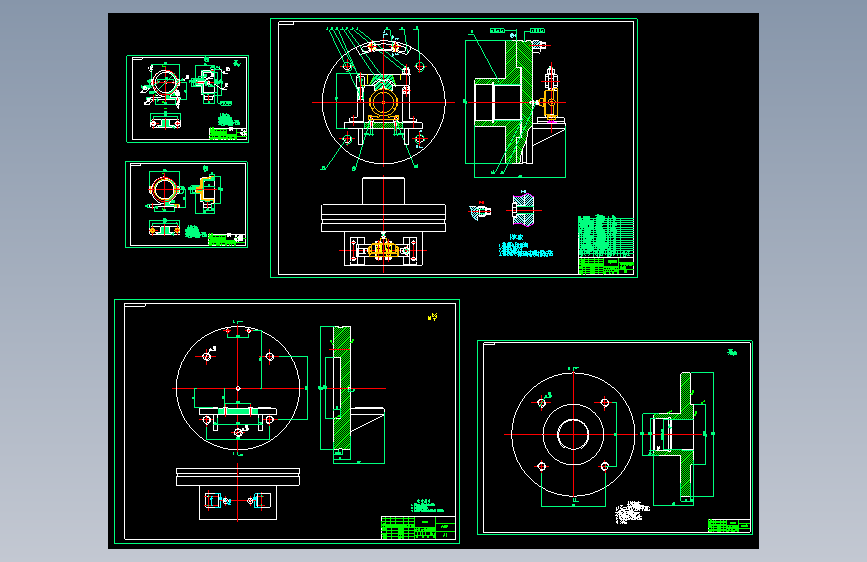Select the cyan technical notes text block
867x562 pixels.
pyautogui.click(x=525, y=246)
